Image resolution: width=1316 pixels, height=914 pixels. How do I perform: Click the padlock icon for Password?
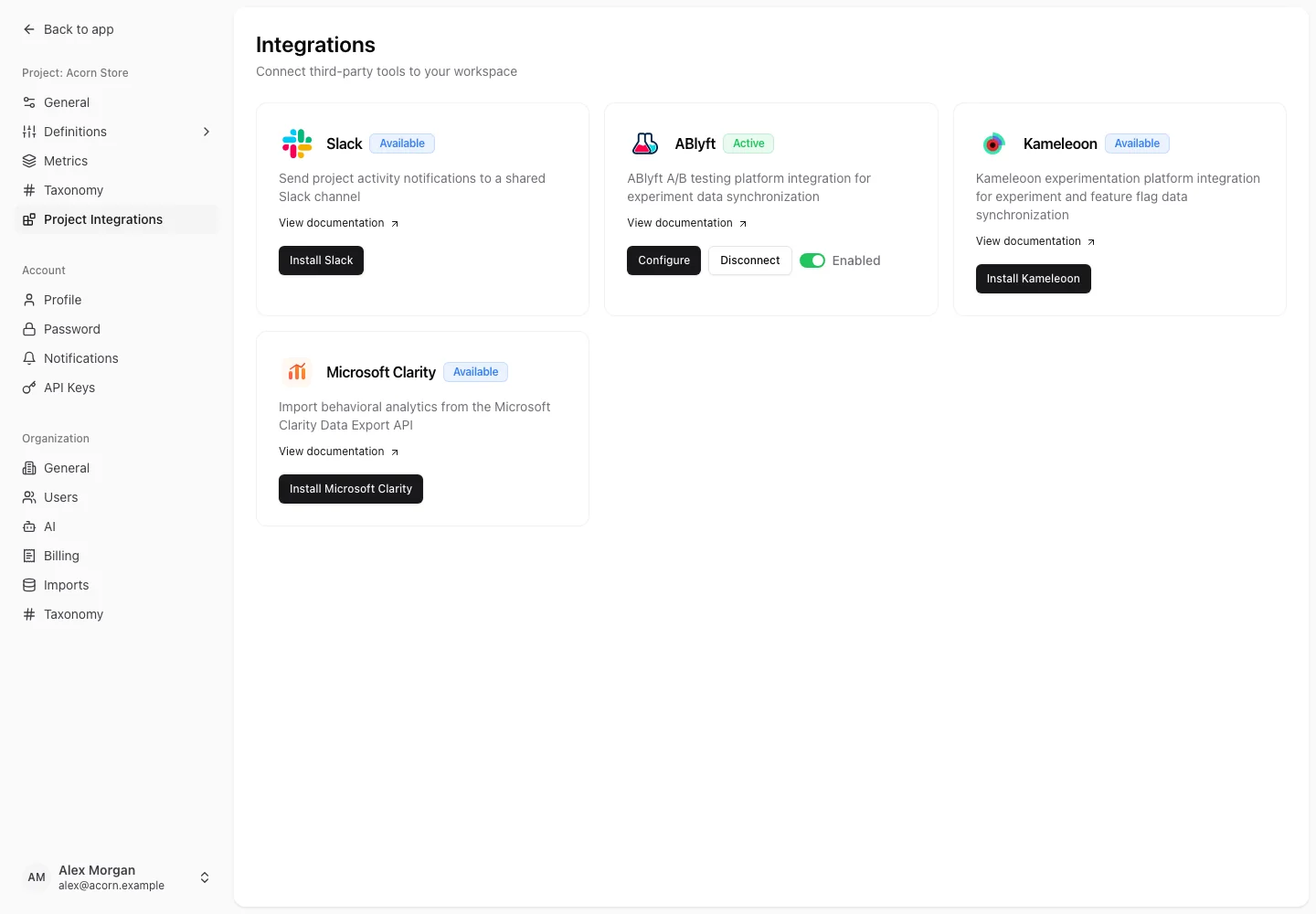29,329
